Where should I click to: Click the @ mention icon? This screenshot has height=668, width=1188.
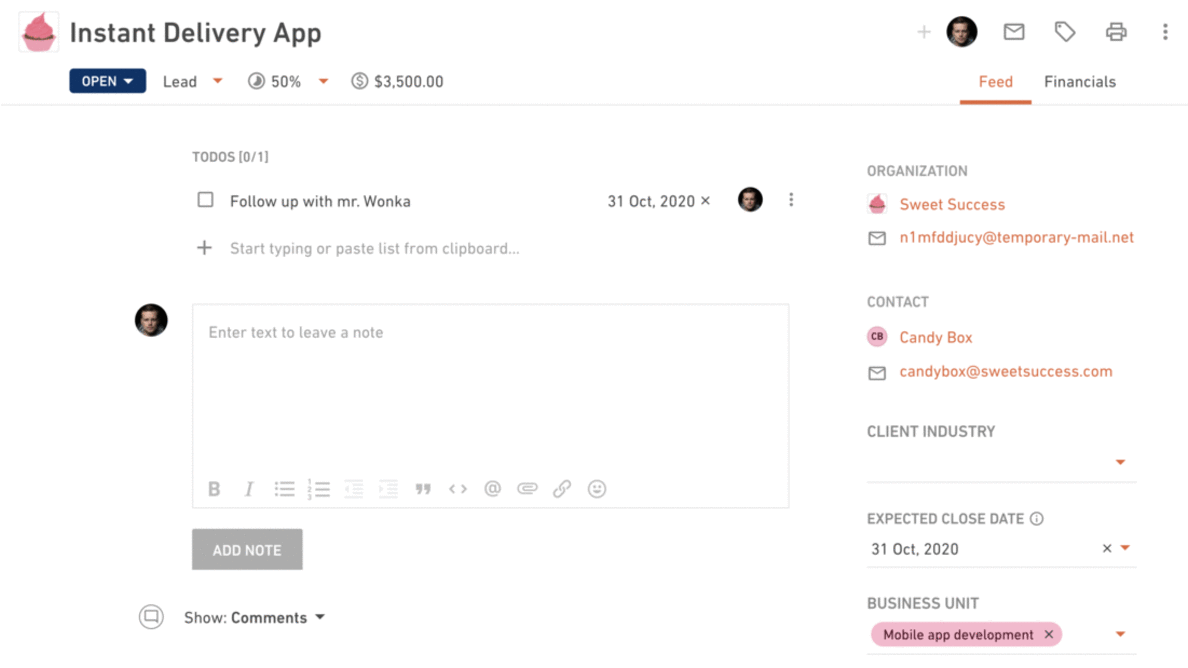(492, 489)
